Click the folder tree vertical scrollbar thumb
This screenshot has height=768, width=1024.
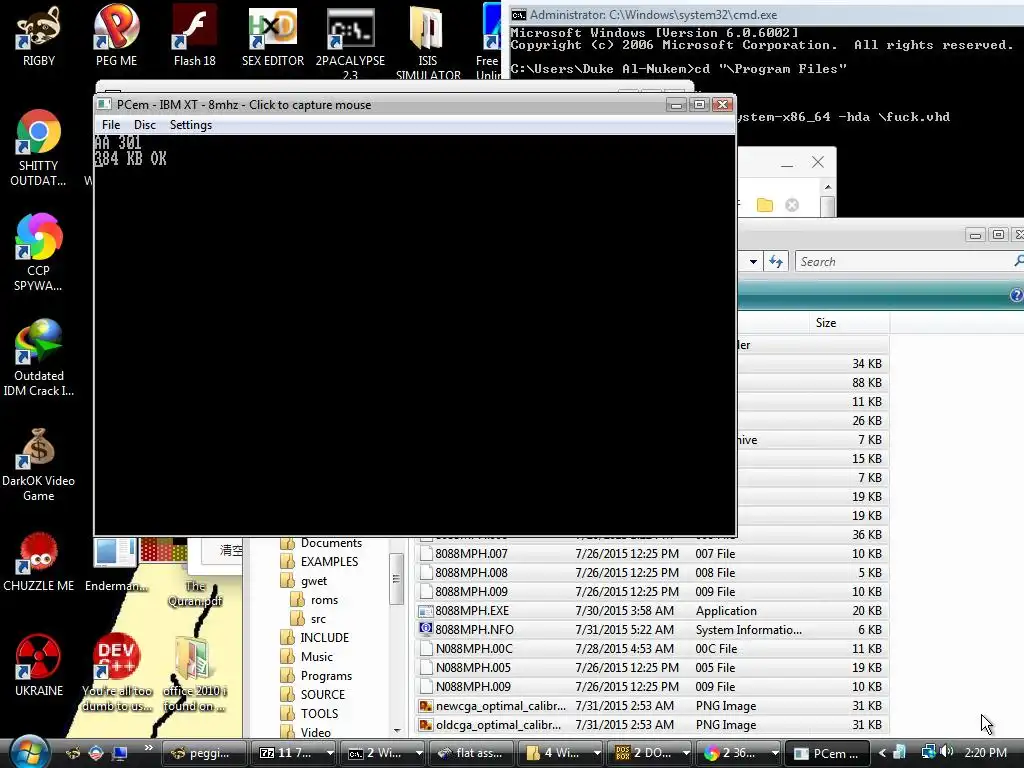click(x=396, y=579)
